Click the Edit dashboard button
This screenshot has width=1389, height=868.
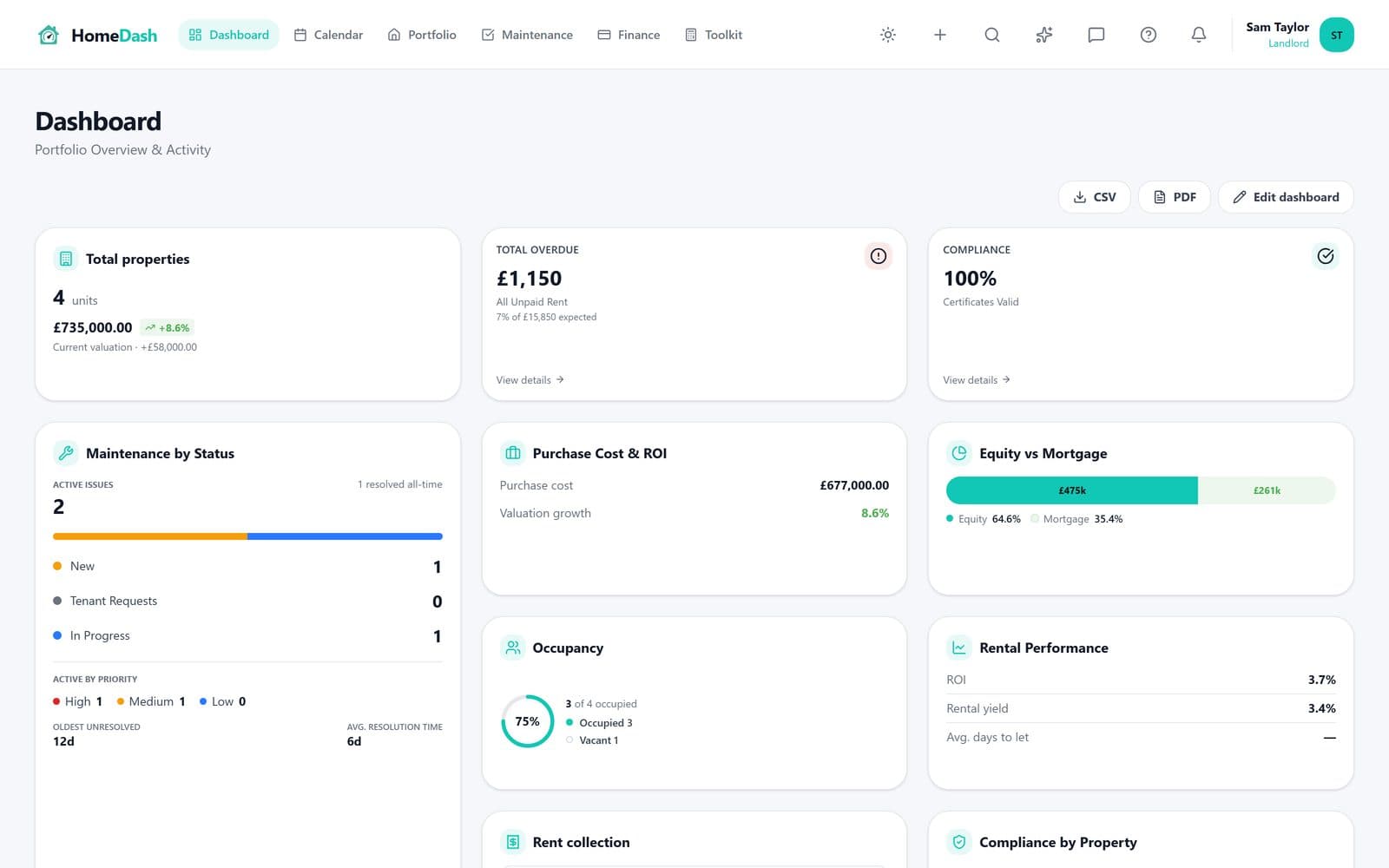pyautogui.click(x=1286, y=197)
